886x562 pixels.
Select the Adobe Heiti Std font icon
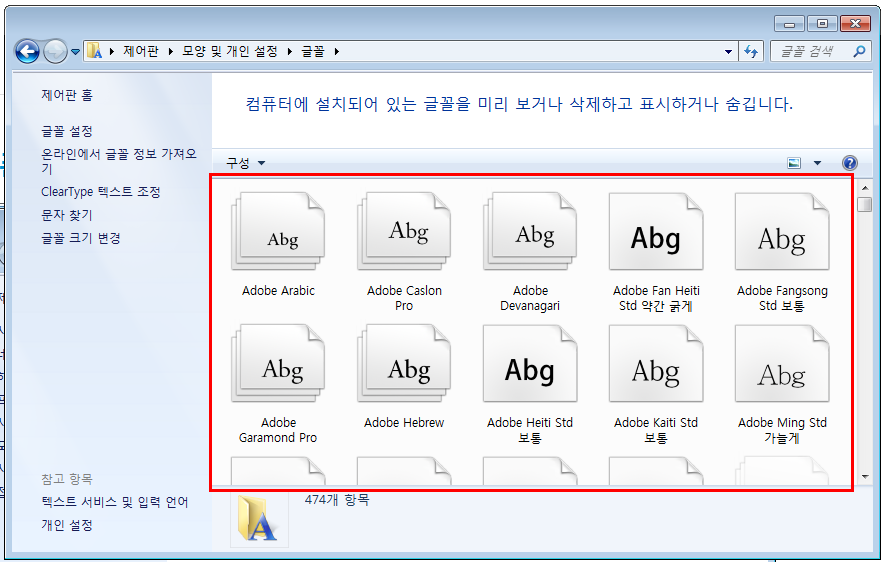tap(530, 364)
